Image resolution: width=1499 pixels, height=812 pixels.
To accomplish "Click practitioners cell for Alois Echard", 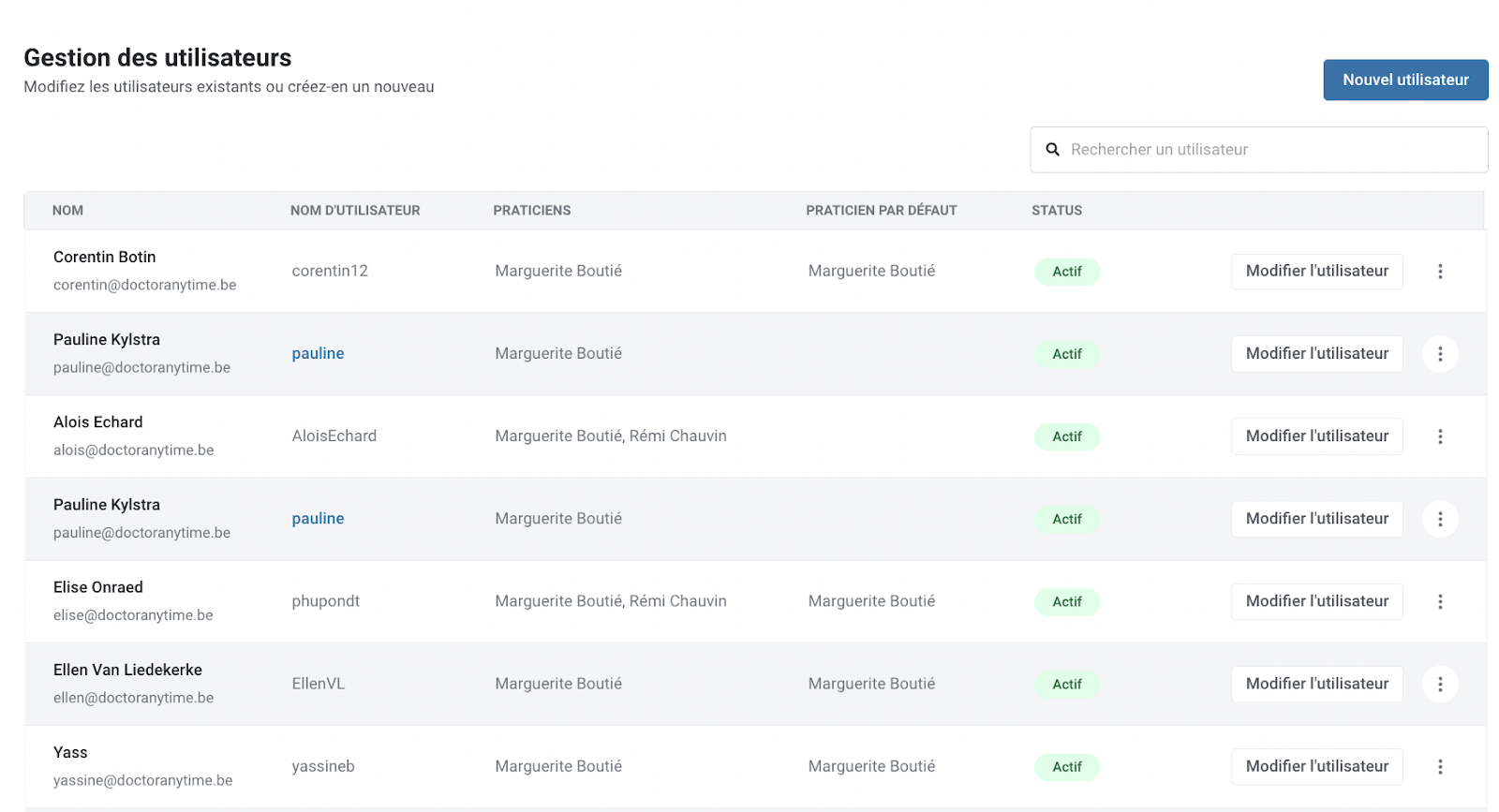I will coord(611,436).
